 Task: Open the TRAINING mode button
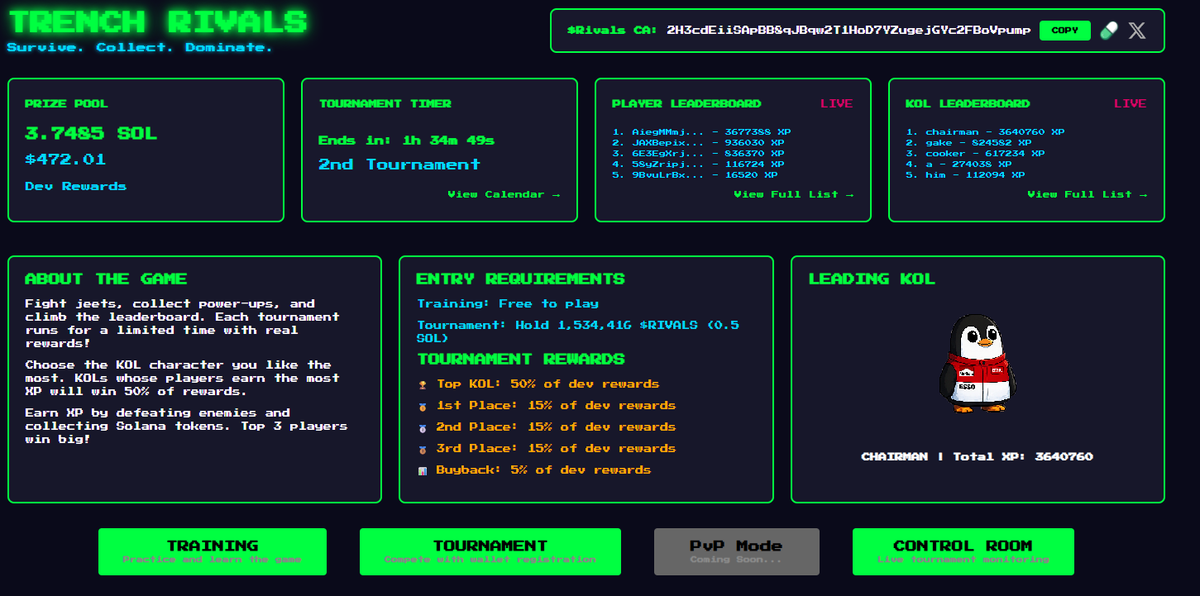(212, 551)
